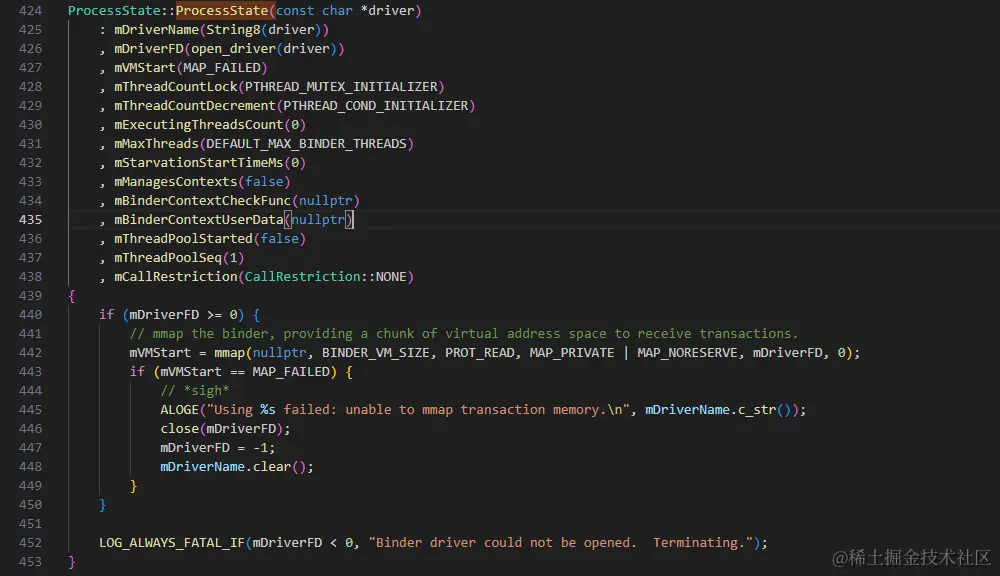Click line number 435 in the gutter
This screenshot has width=1000, height=576.
click(x=30, y=220)
